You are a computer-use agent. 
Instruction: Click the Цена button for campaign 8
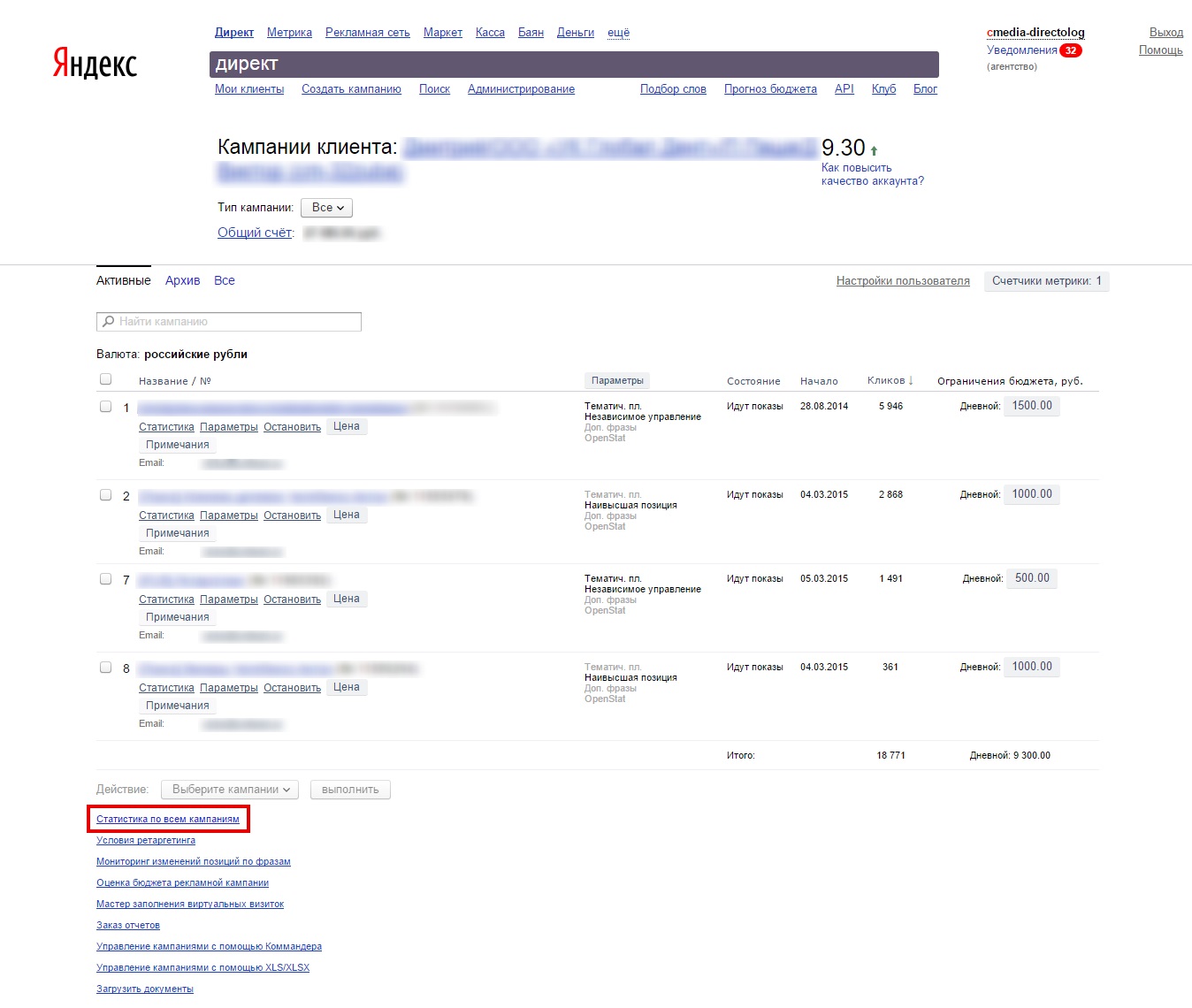click(x=347, y=687)
